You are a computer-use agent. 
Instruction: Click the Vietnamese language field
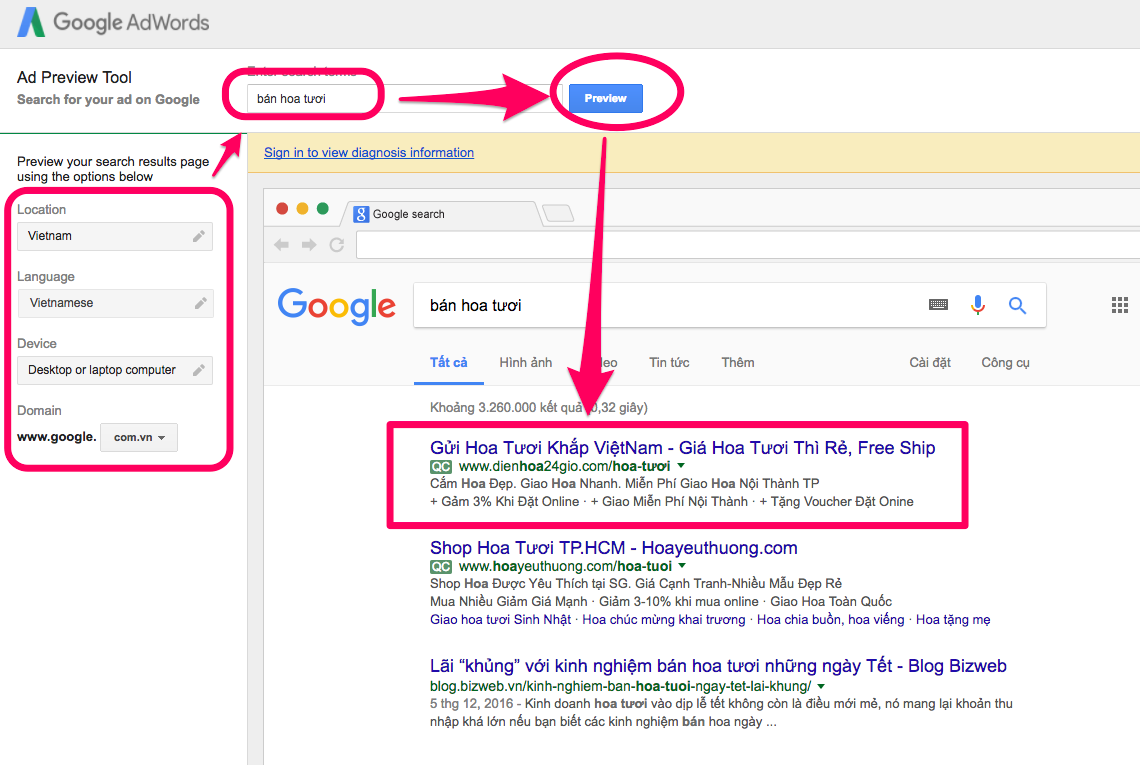tap(116, 303)
